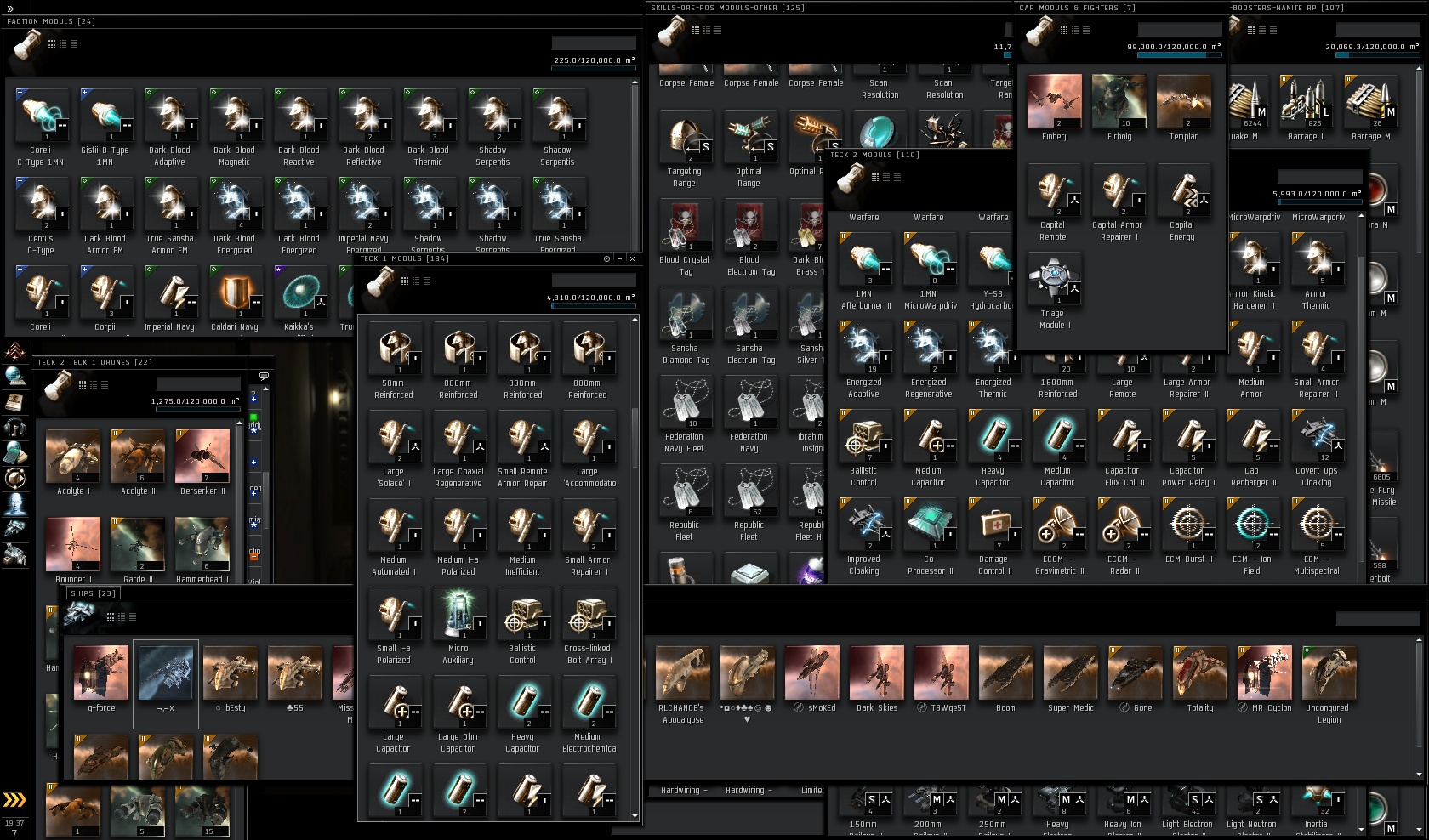Focus the TECK 2 MODULS [110] header
Screen dimensions: 1429x840
(874, 155)
